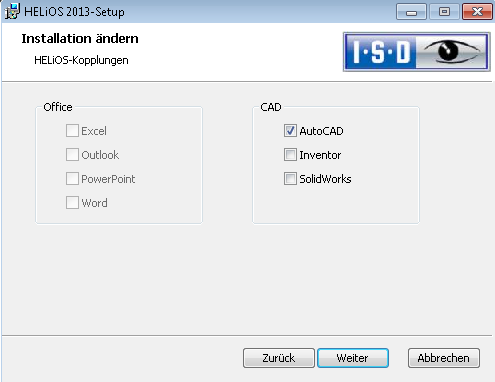Click the Office group box label
495x382 pixels.
tap(58, 107)
